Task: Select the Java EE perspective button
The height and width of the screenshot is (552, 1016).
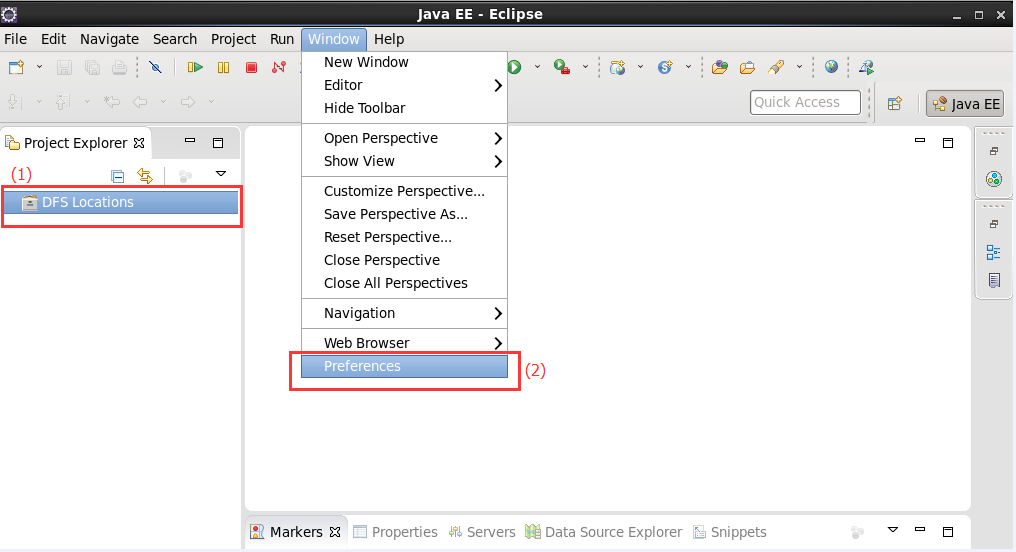Action: click(x=965, y=104)
